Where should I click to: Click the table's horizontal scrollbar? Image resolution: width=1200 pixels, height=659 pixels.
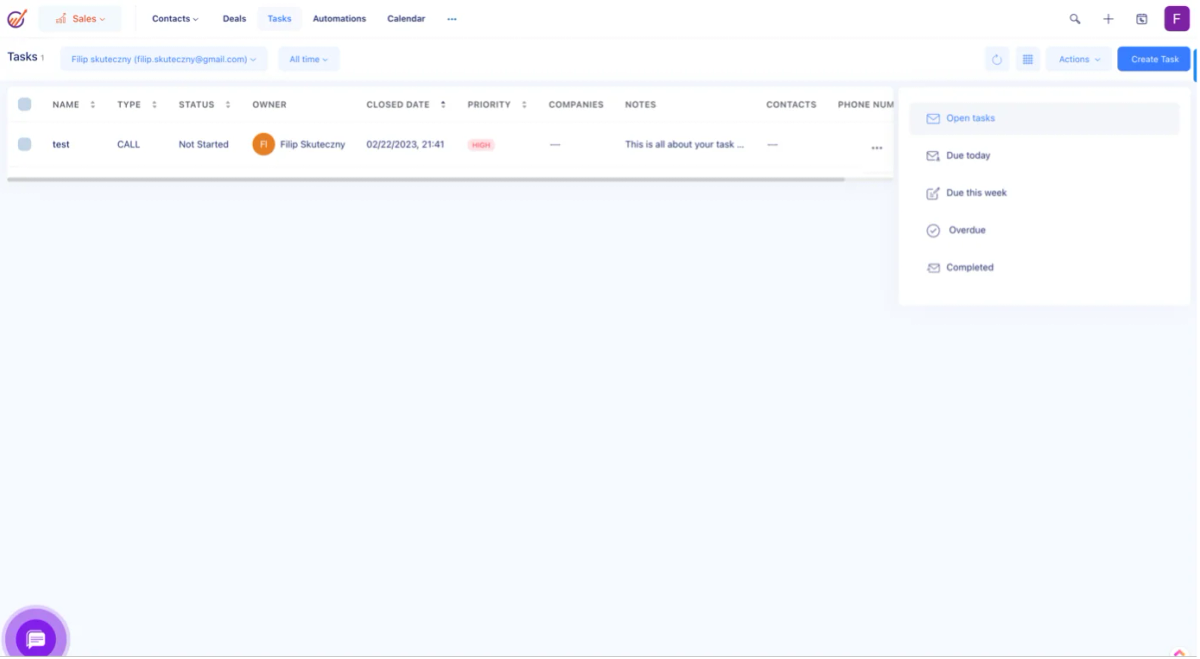pyautogui.click(x=426, y=180)
